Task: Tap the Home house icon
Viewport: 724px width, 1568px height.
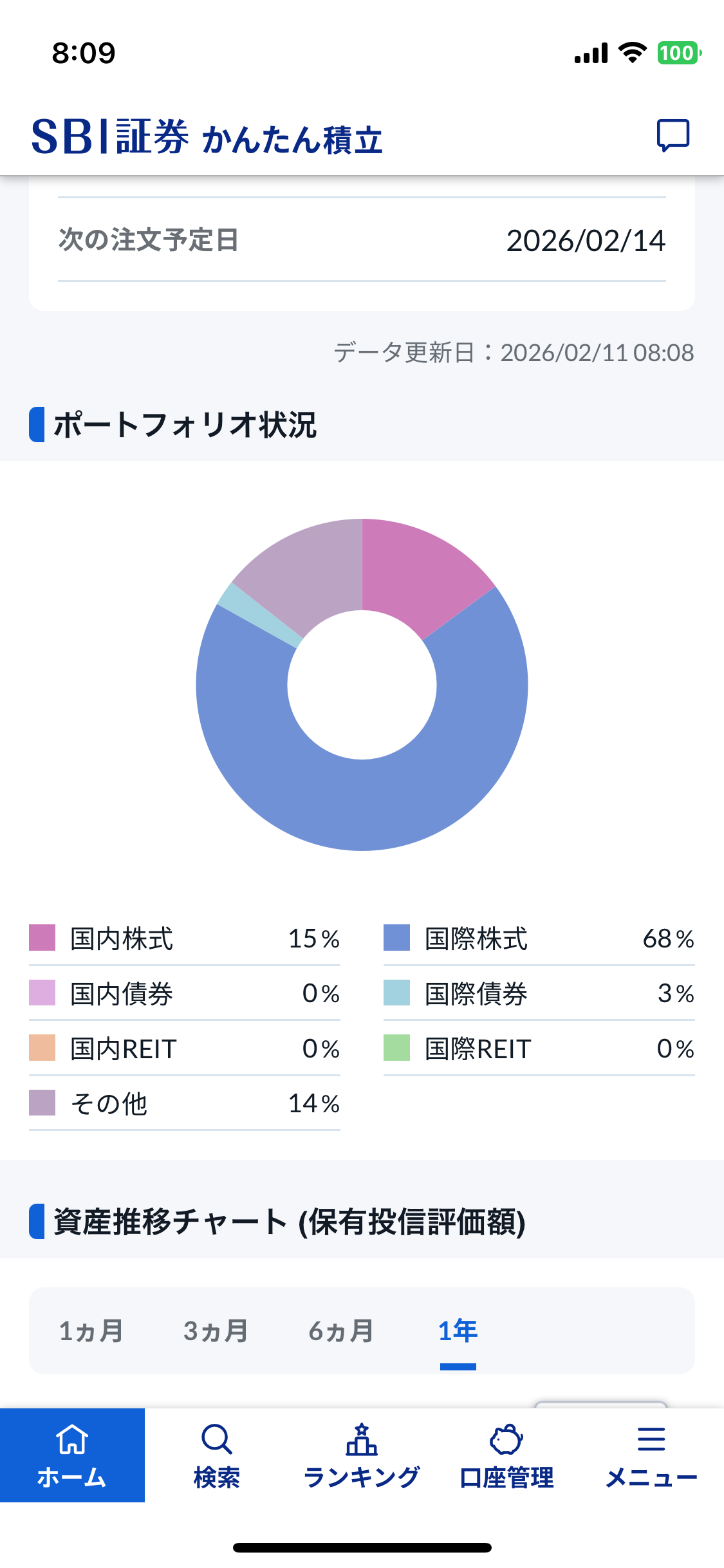Action: [72, 1439]
